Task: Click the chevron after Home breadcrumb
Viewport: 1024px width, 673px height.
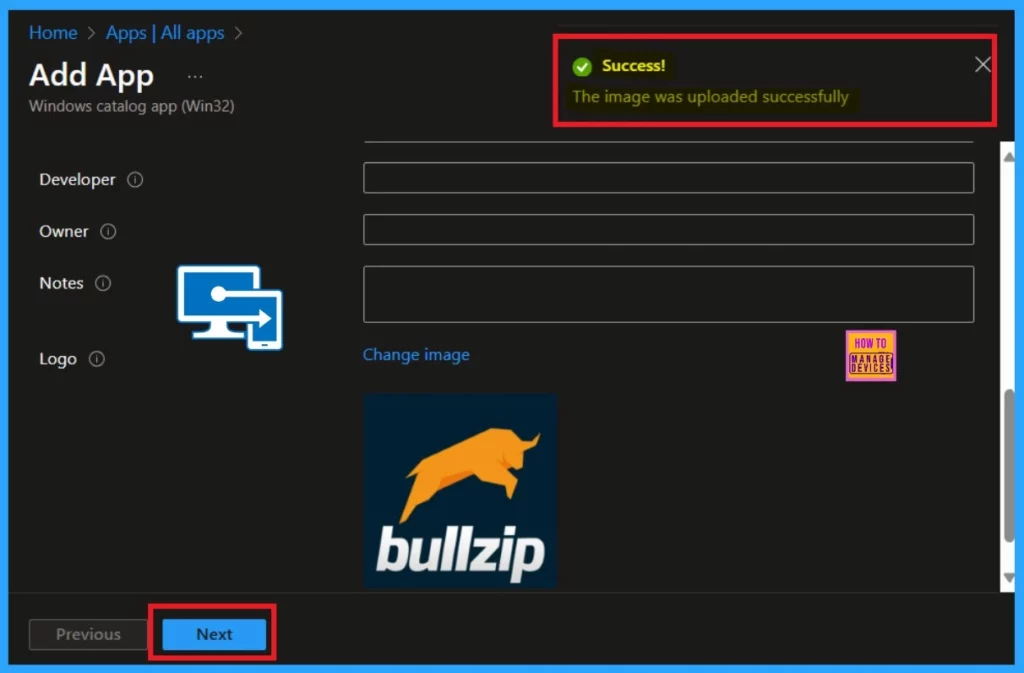Action: pyautogui.click(x=91, y=33)
